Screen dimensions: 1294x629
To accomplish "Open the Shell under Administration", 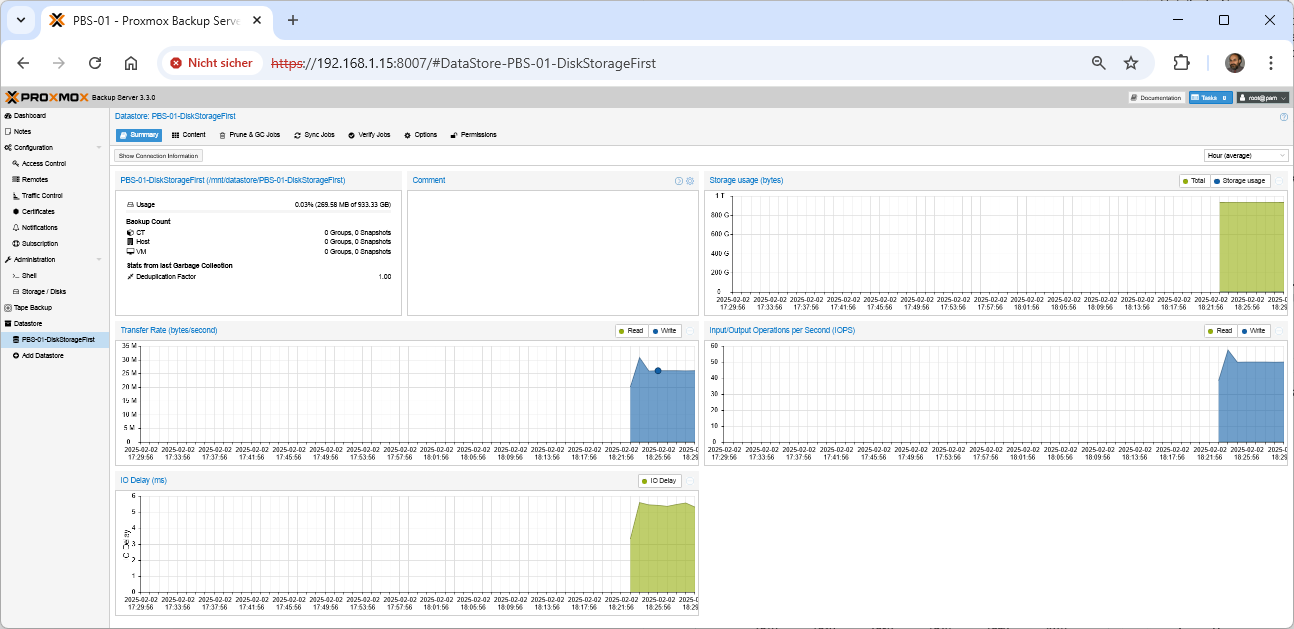I will tap(29, 275).
